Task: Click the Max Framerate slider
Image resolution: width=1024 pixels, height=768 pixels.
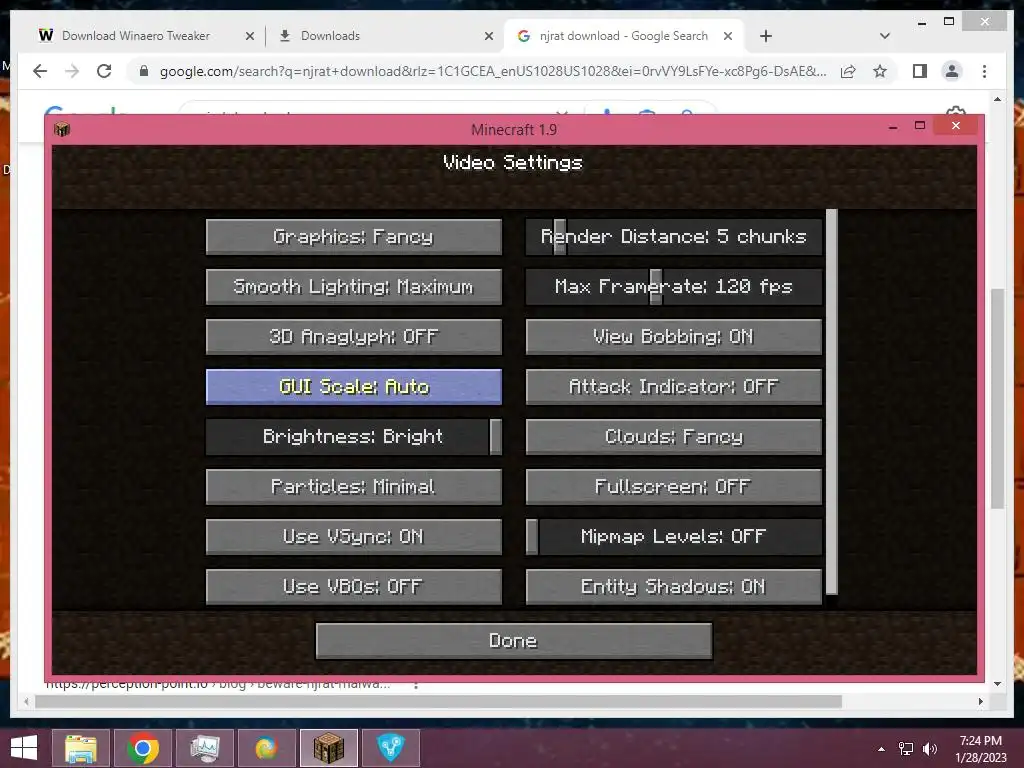Action: [x=673, y=287]
